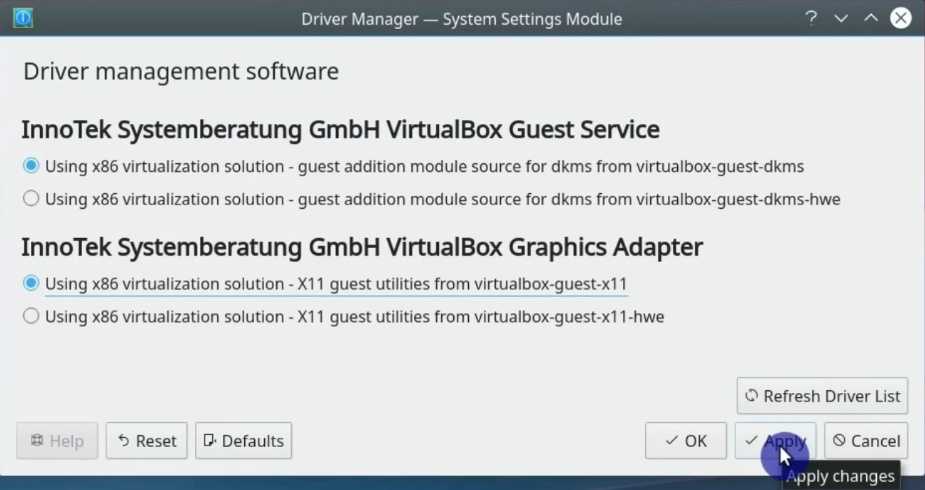Select the virtualbox-guest-dkms driver option
Viewport: 925px width, 490px height.
coord(31,166)
